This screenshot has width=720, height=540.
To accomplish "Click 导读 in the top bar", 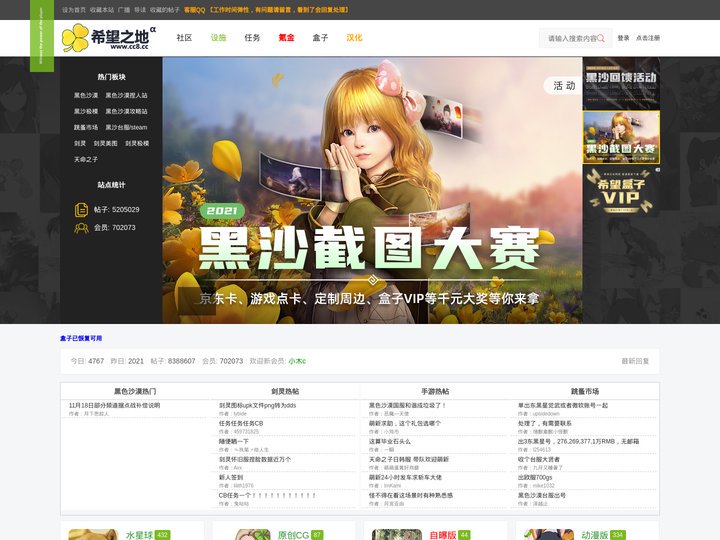I will tap(140, 10).
